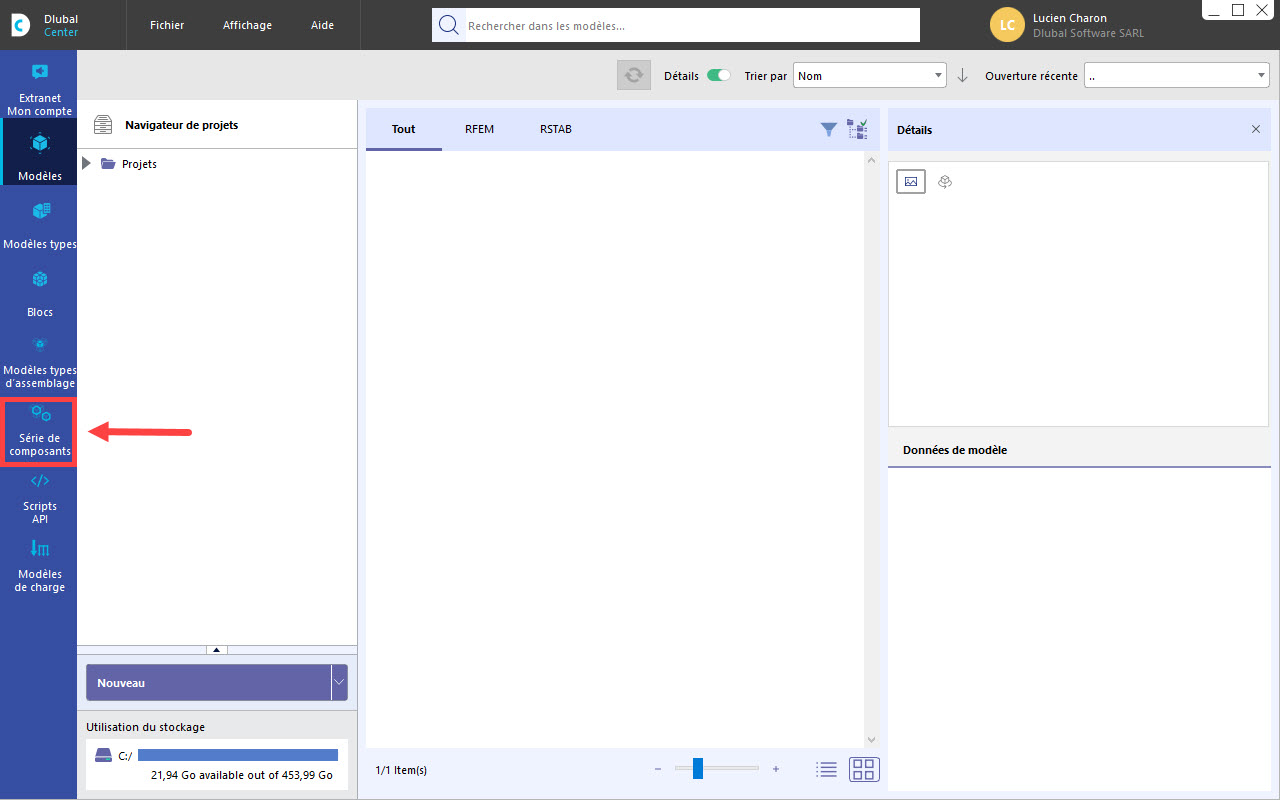Decrease thumbnail size with minus

coord(658,769)
